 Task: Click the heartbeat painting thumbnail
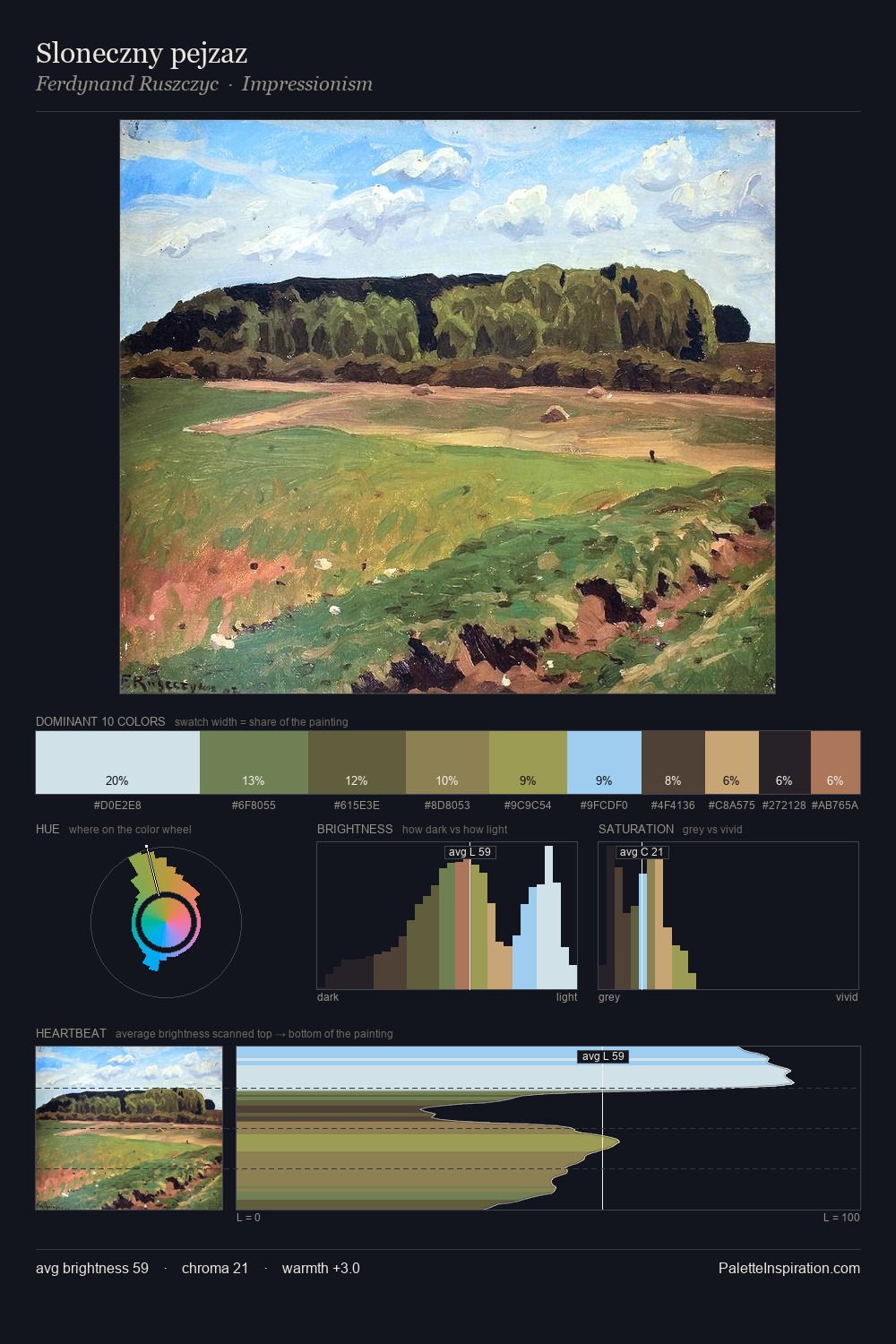[x=129, y=1128]
